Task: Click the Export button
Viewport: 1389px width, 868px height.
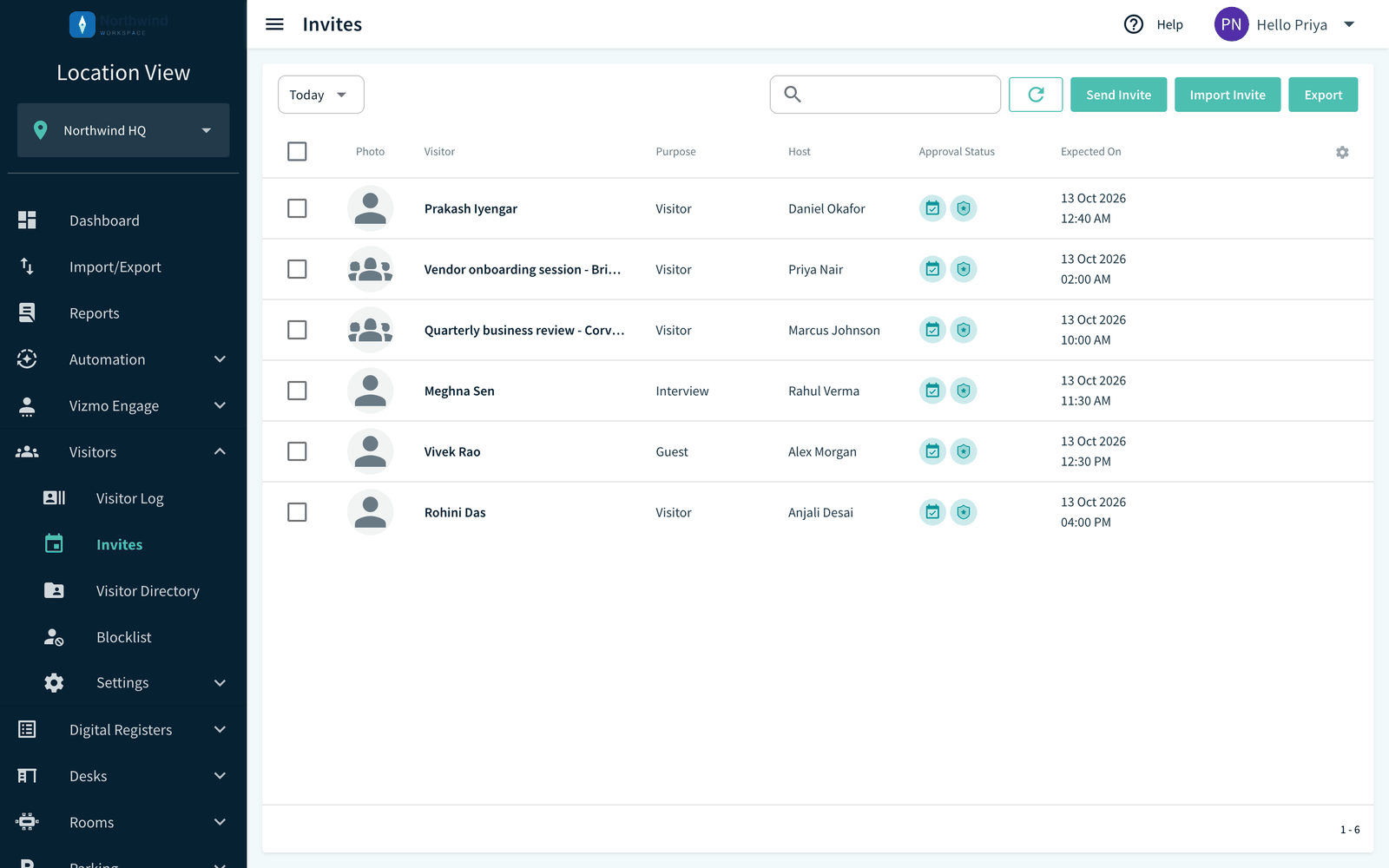Action: coord(1323,95)
